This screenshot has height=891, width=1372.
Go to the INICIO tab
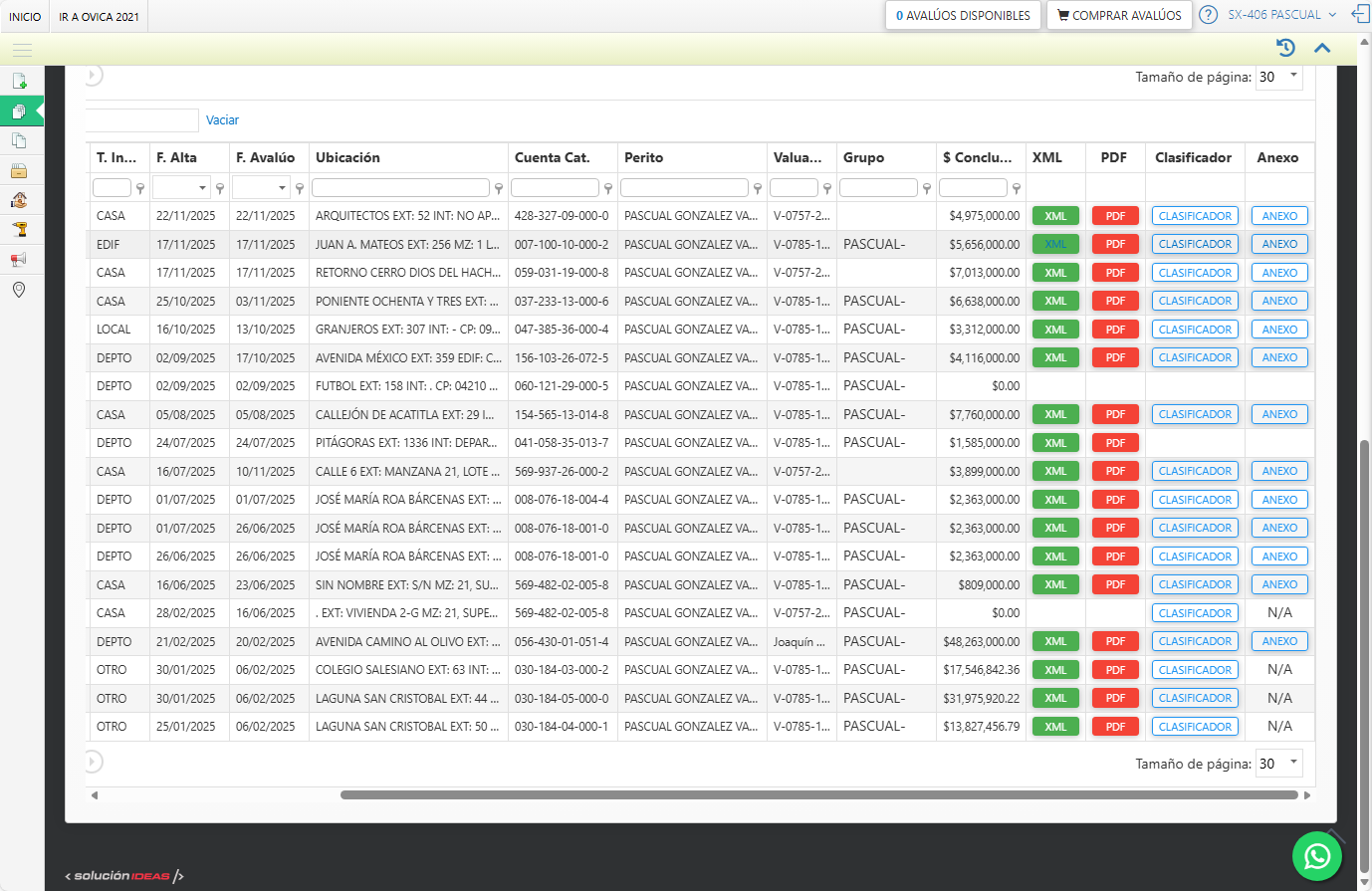coord(25,17)
